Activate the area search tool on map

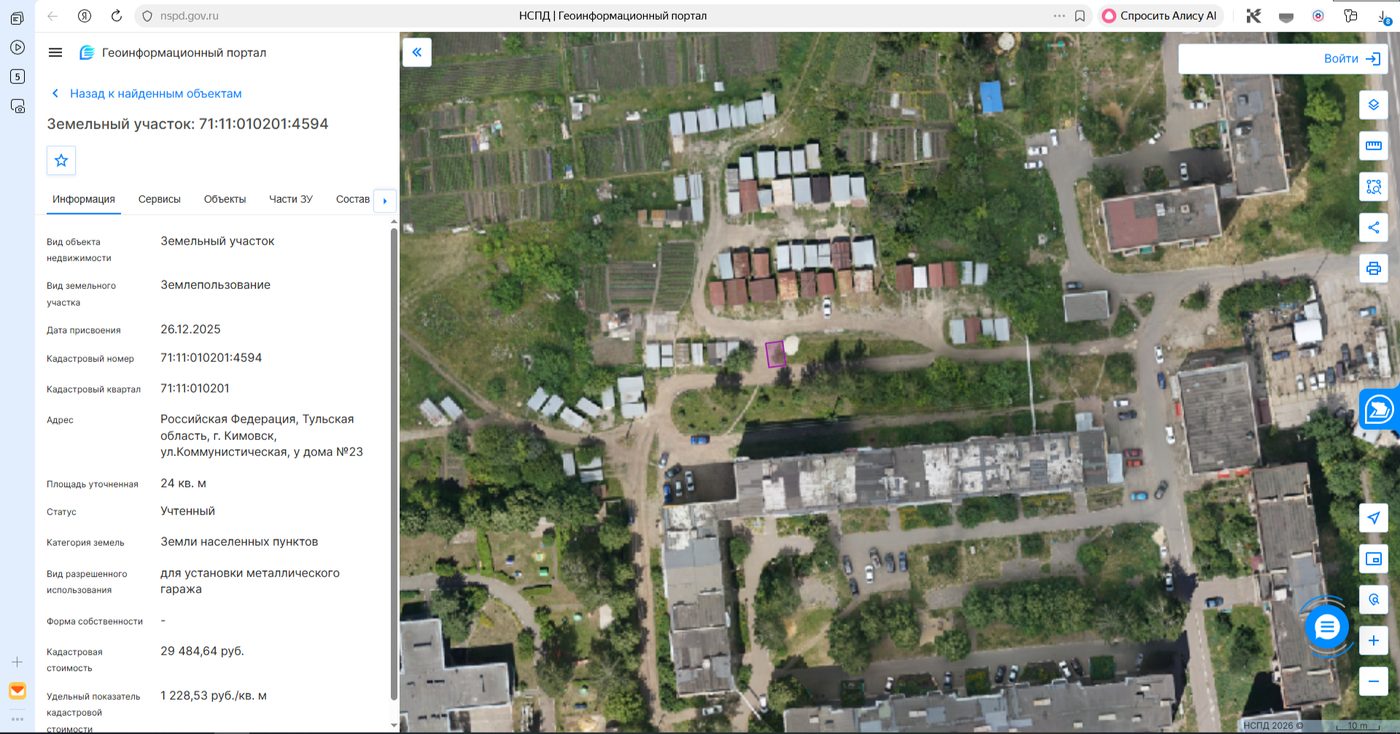(x=1373, y=186)
